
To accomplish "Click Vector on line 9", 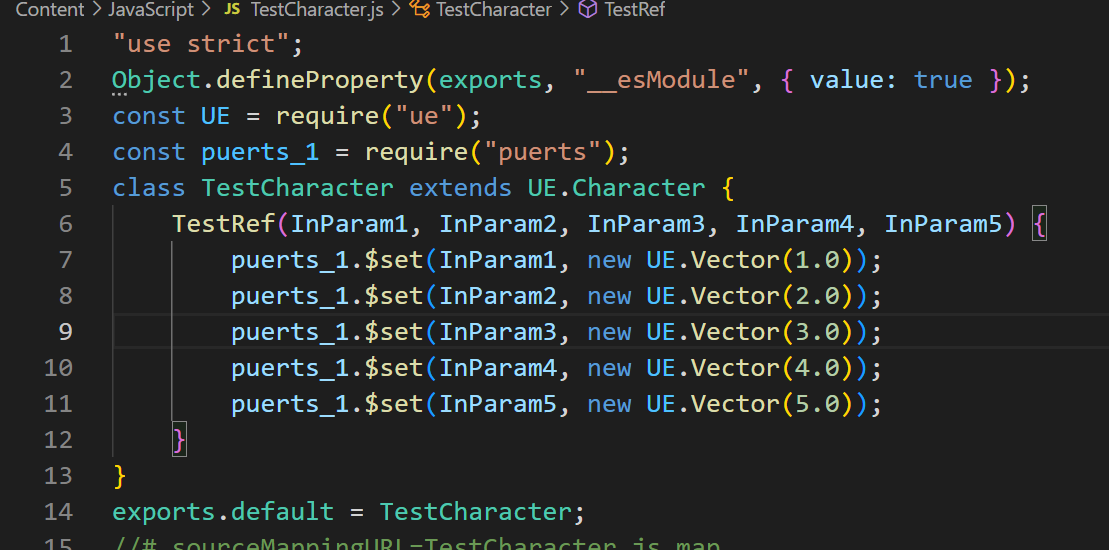I will click(736, 332).
